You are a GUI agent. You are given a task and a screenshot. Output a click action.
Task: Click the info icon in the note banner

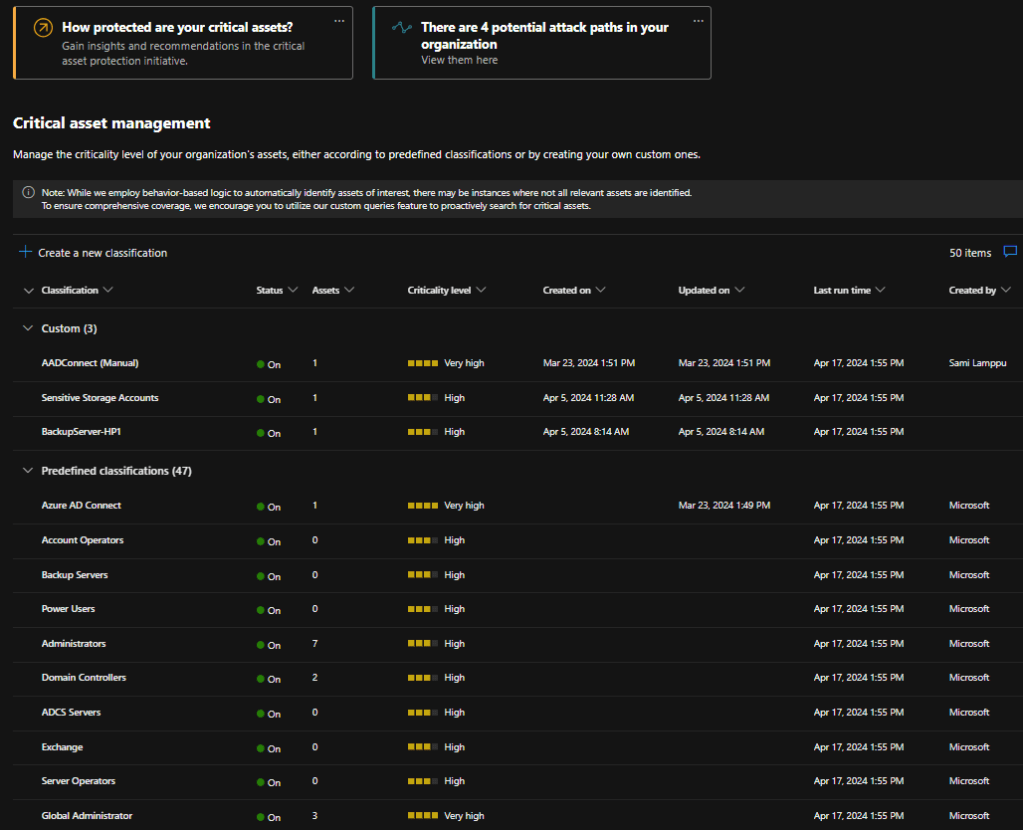[28, 192]
